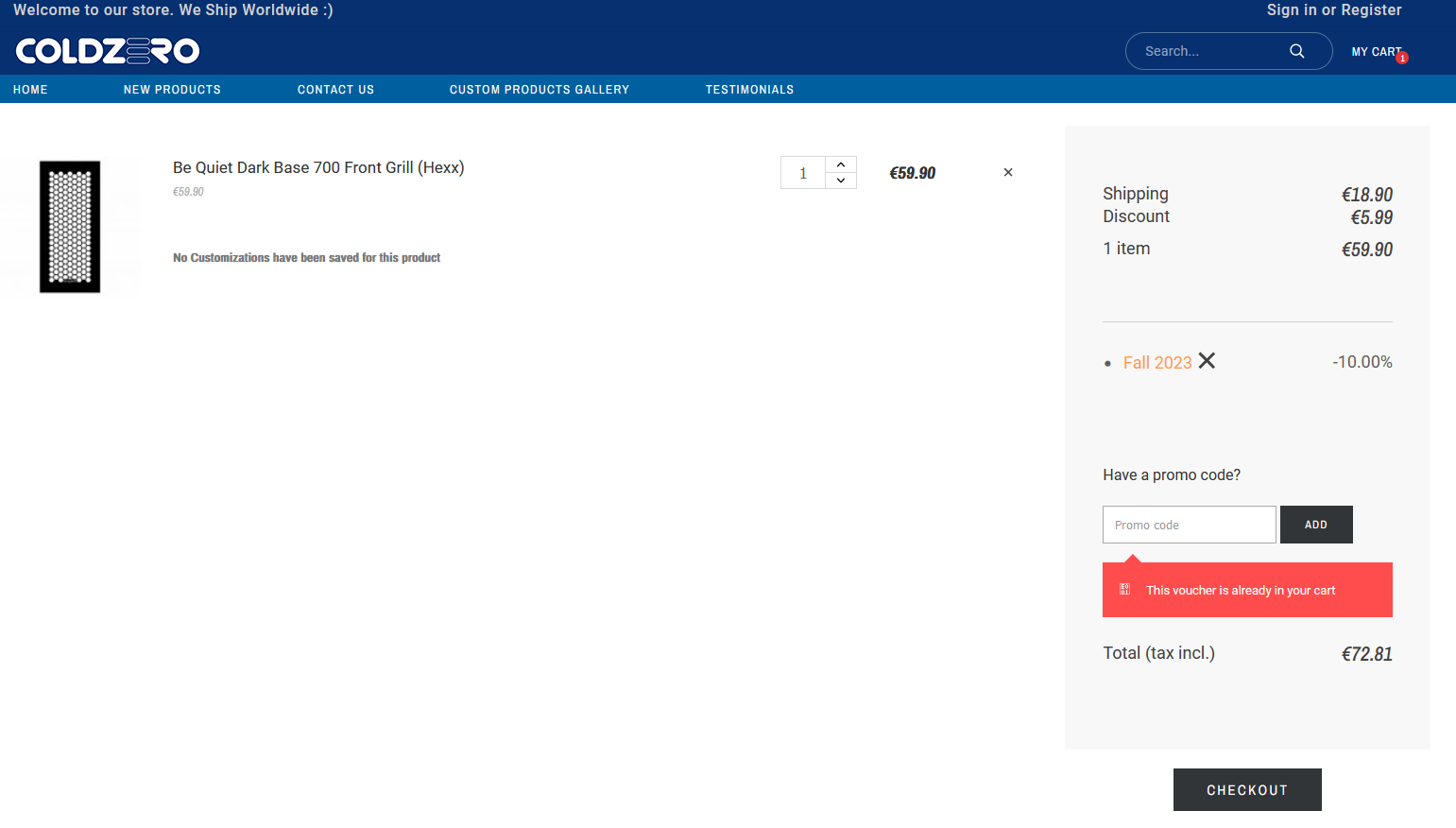Click the Promo code field
Viewport: 1456px width, 828px height.
(x=1190, y=525)
